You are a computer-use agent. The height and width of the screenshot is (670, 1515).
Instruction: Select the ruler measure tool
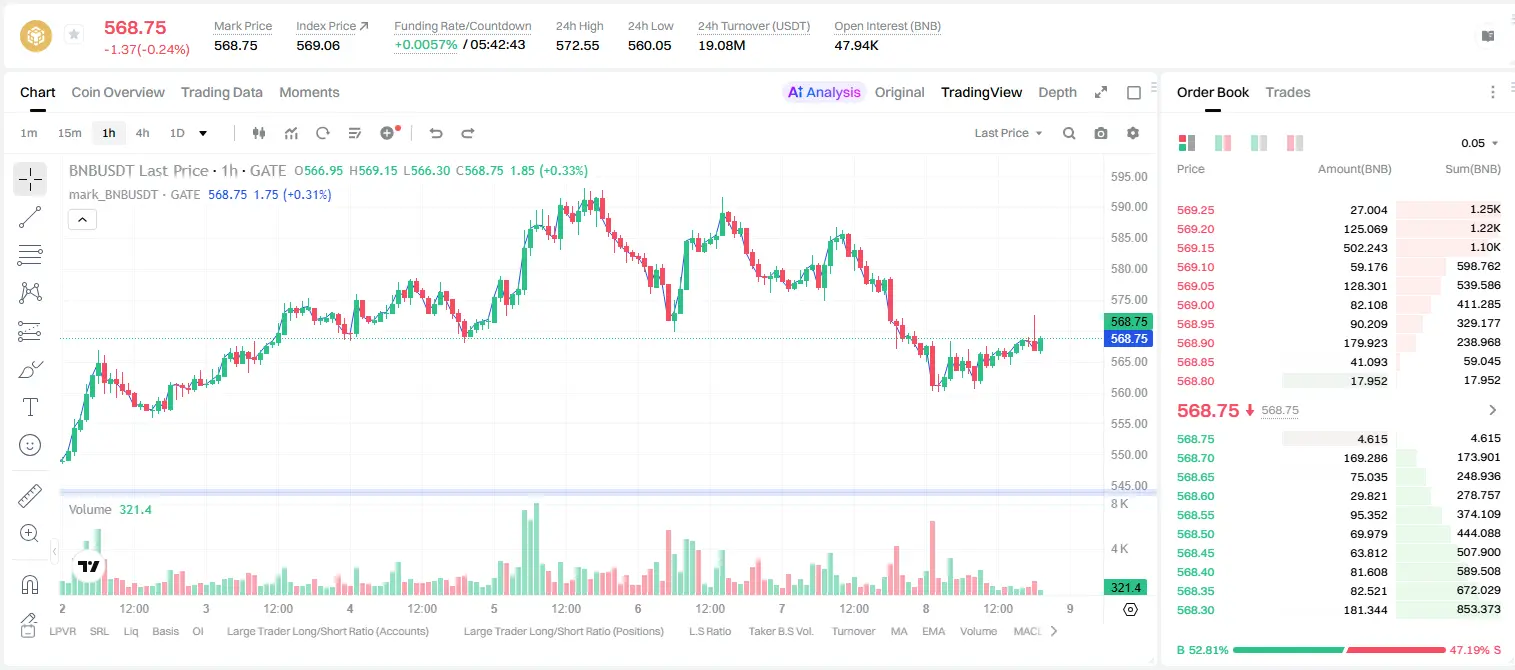(30, 495)
